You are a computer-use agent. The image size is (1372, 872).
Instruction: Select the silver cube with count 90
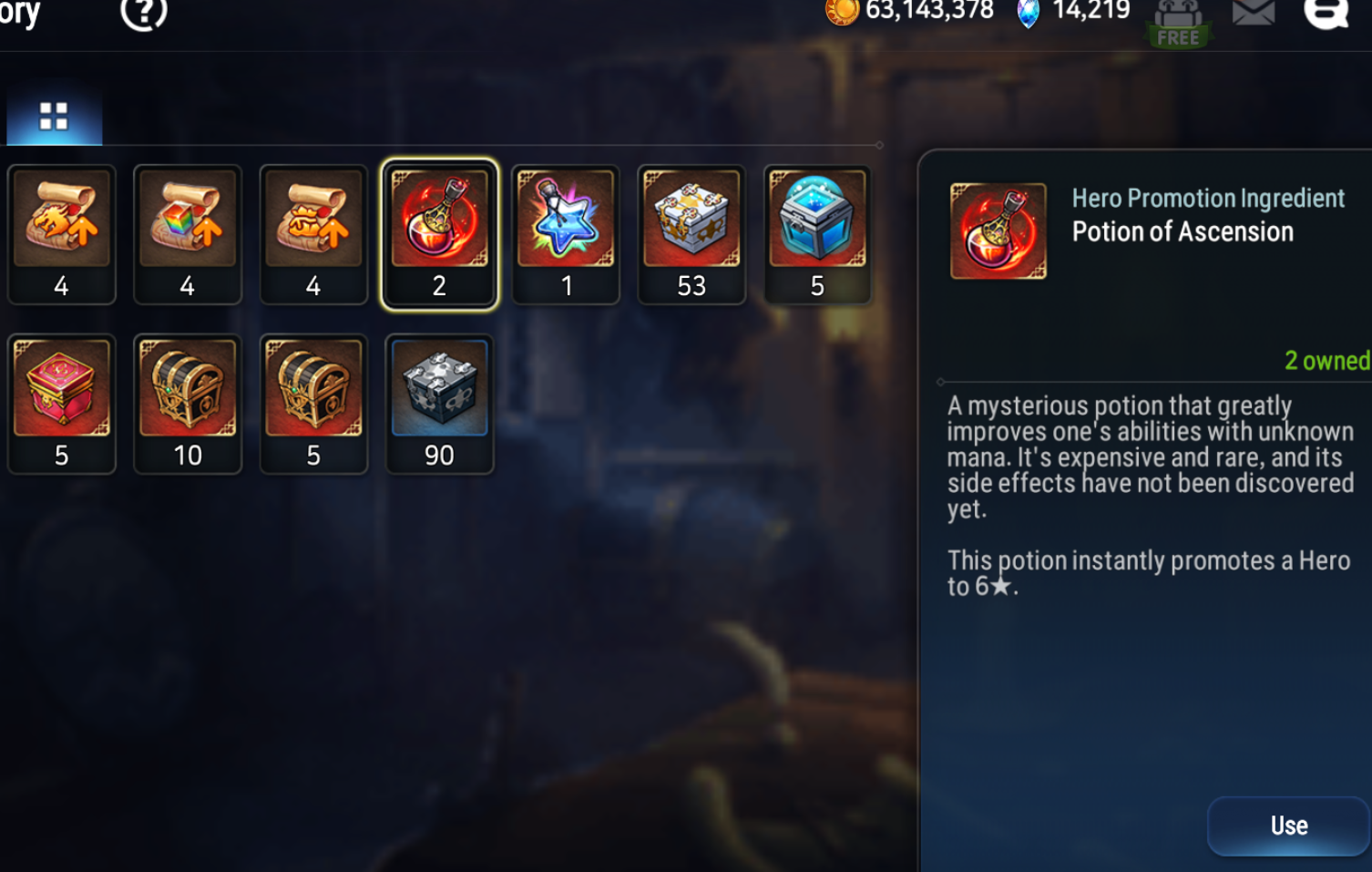[x=440, y=405]
